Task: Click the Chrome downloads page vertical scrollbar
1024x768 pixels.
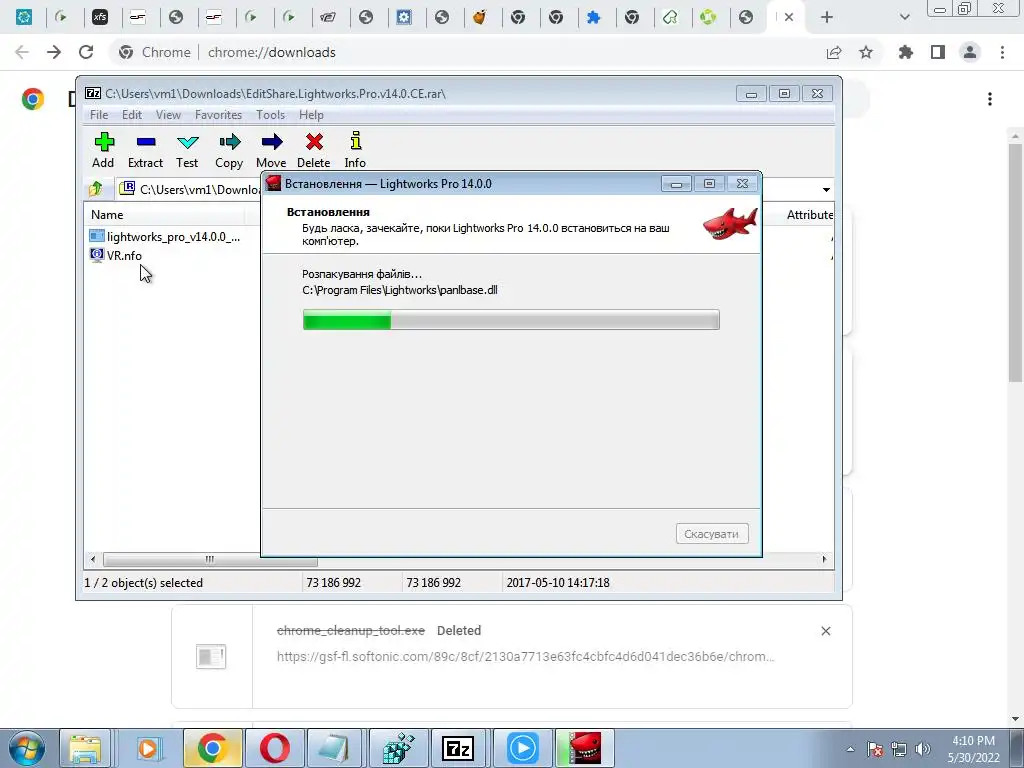Action: (1015, 261)
